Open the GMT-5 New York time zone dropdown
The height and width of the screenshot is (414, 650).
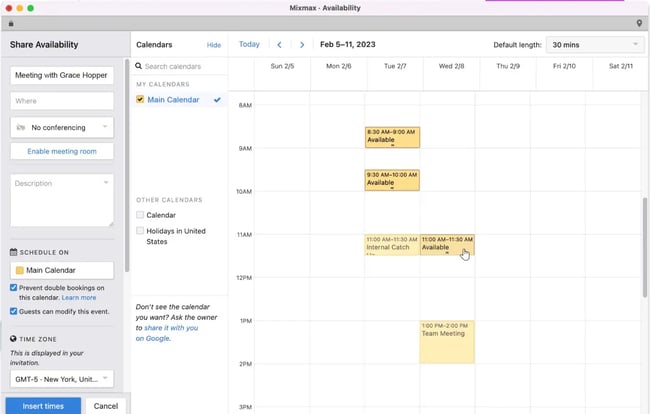pyautogui.click(x=62, y=379)
